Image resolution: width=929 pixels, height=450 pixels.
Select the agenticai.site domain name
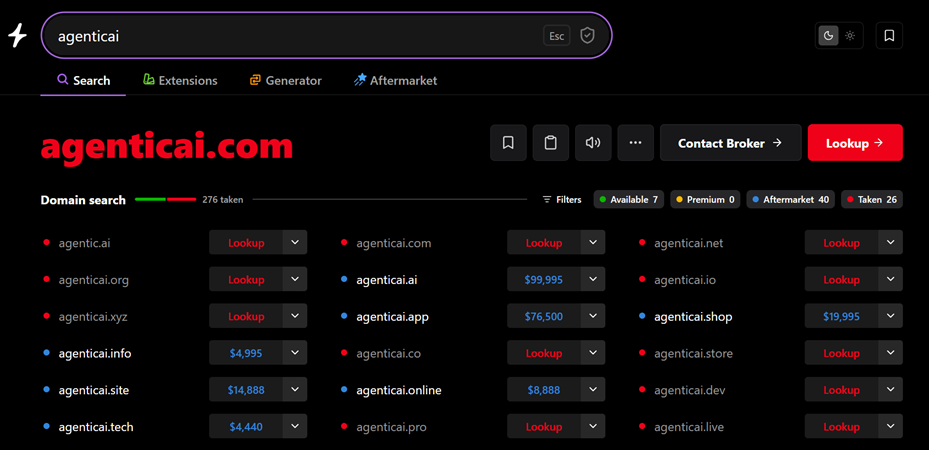point(94,390)
